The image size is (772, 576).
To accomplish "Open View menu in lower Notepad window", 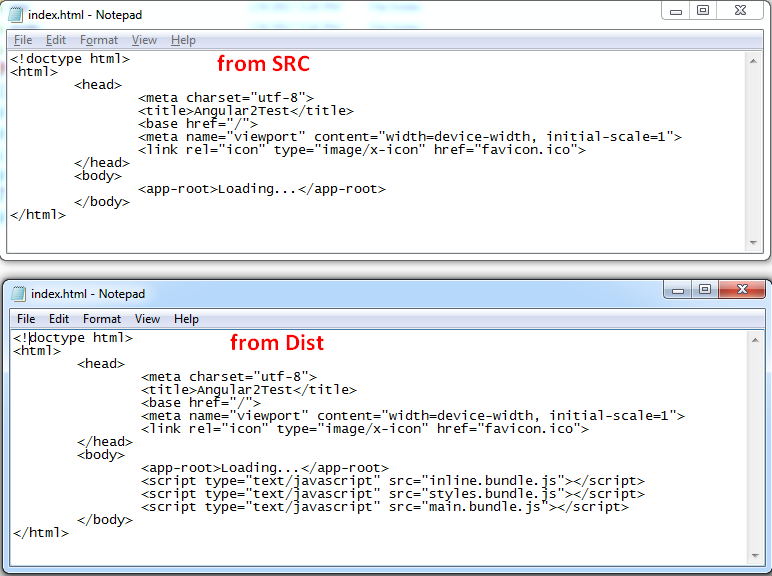I will click(x=147, y=319).
